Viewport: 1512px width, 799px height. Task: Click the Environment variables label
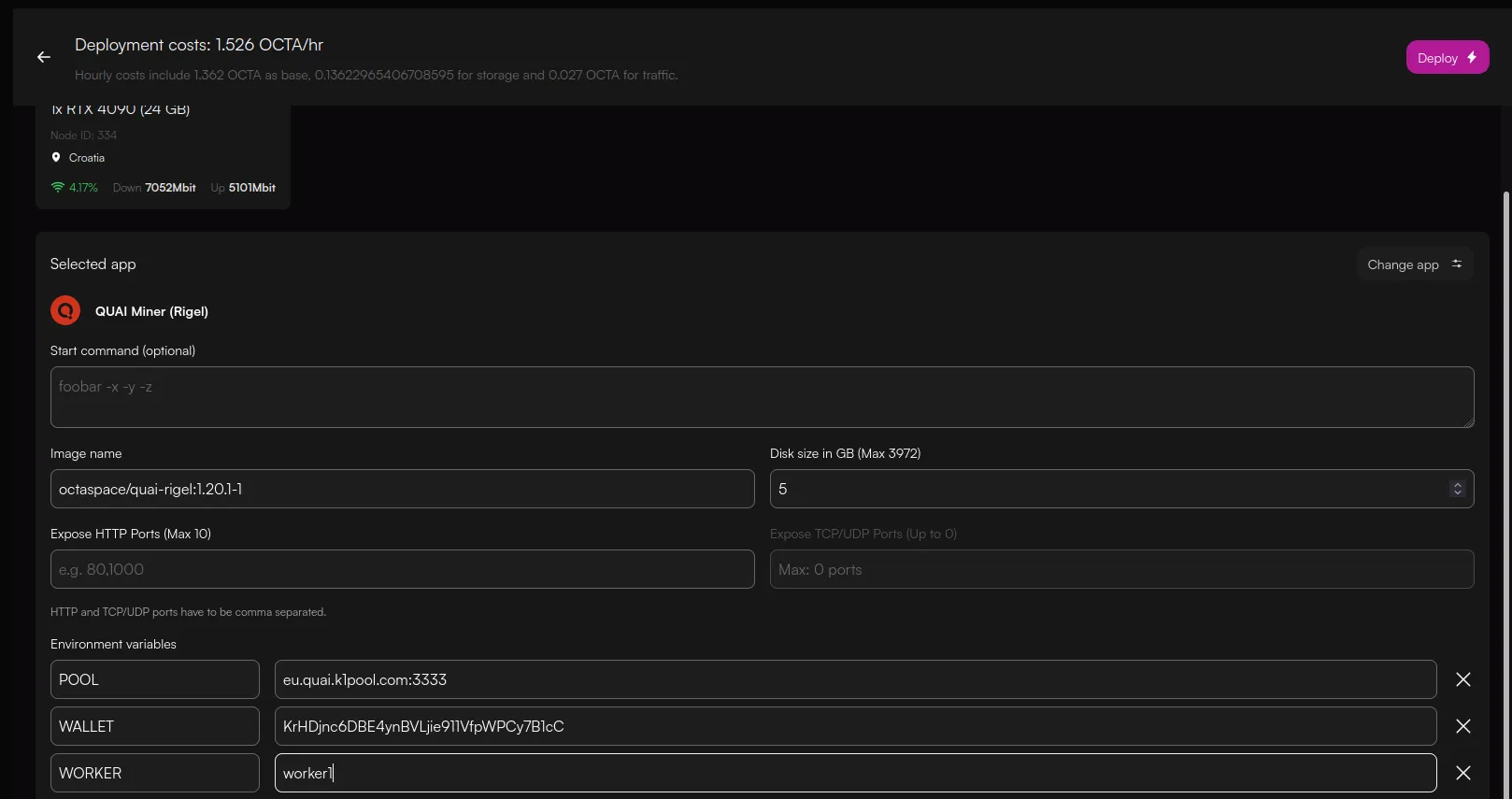tap(113, 644)
